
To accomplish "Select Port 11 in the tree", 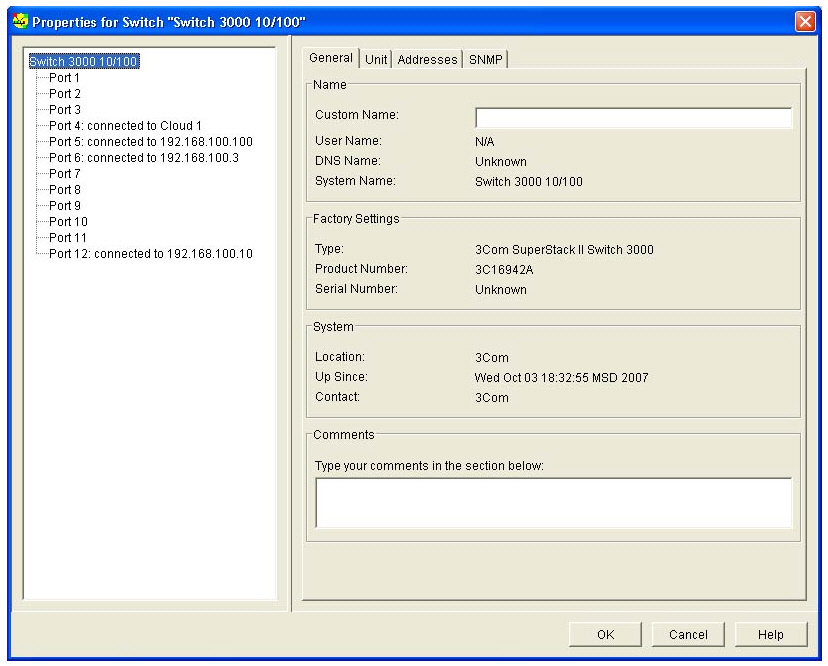I will pyautogui.click(x=68, y=238).
